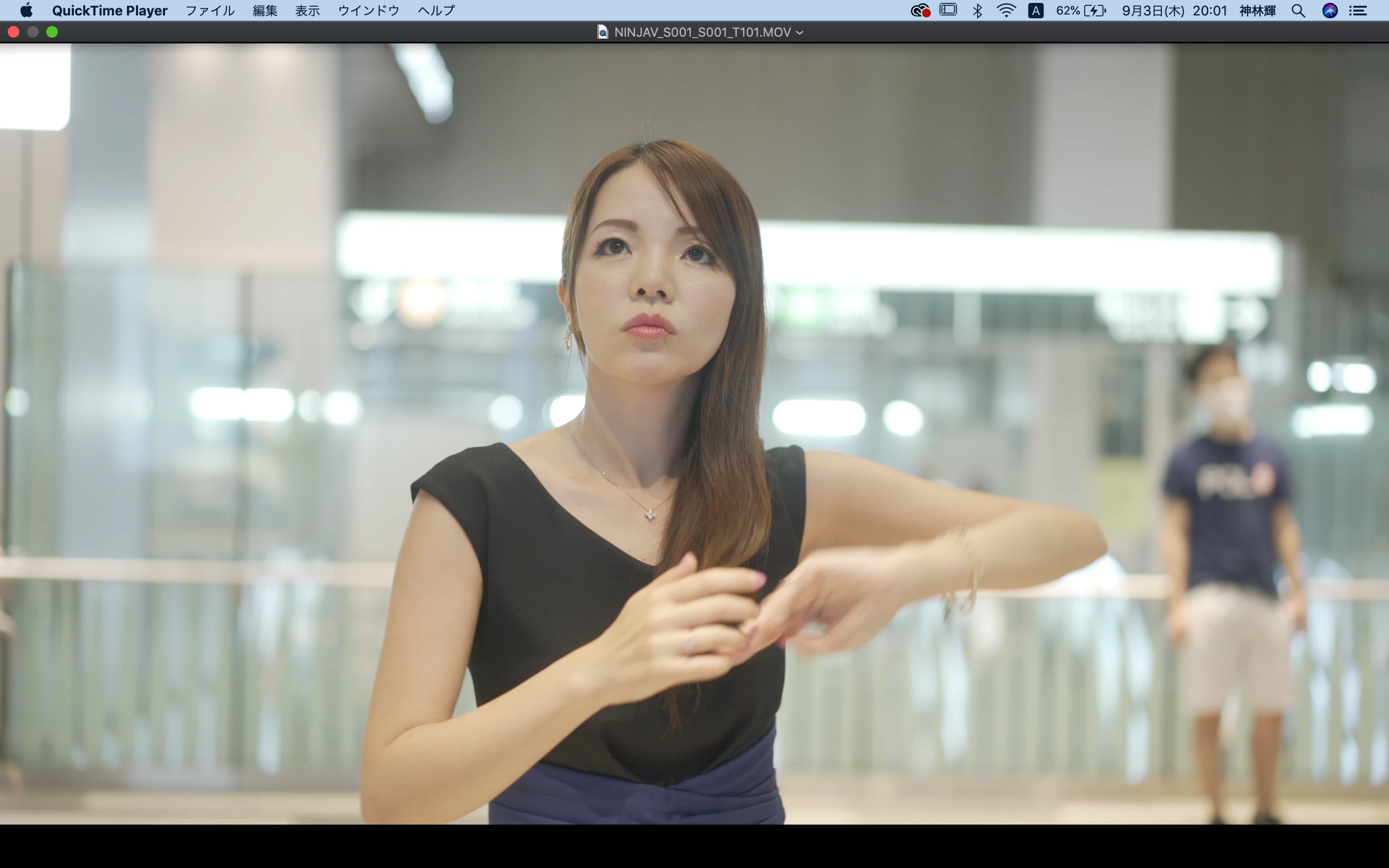Image resolution: width=1389 pixels, height=868 pixels.
Task: Open the Wi-Fi status menu
Action: pos(1006,10)
